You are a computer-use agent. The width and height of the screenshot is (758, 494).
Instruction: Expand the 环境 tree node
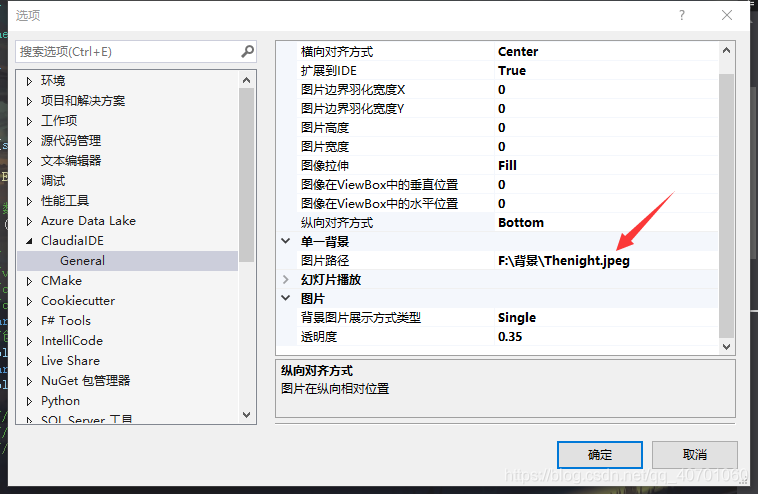pyautogui.click(x=29, y=81)
